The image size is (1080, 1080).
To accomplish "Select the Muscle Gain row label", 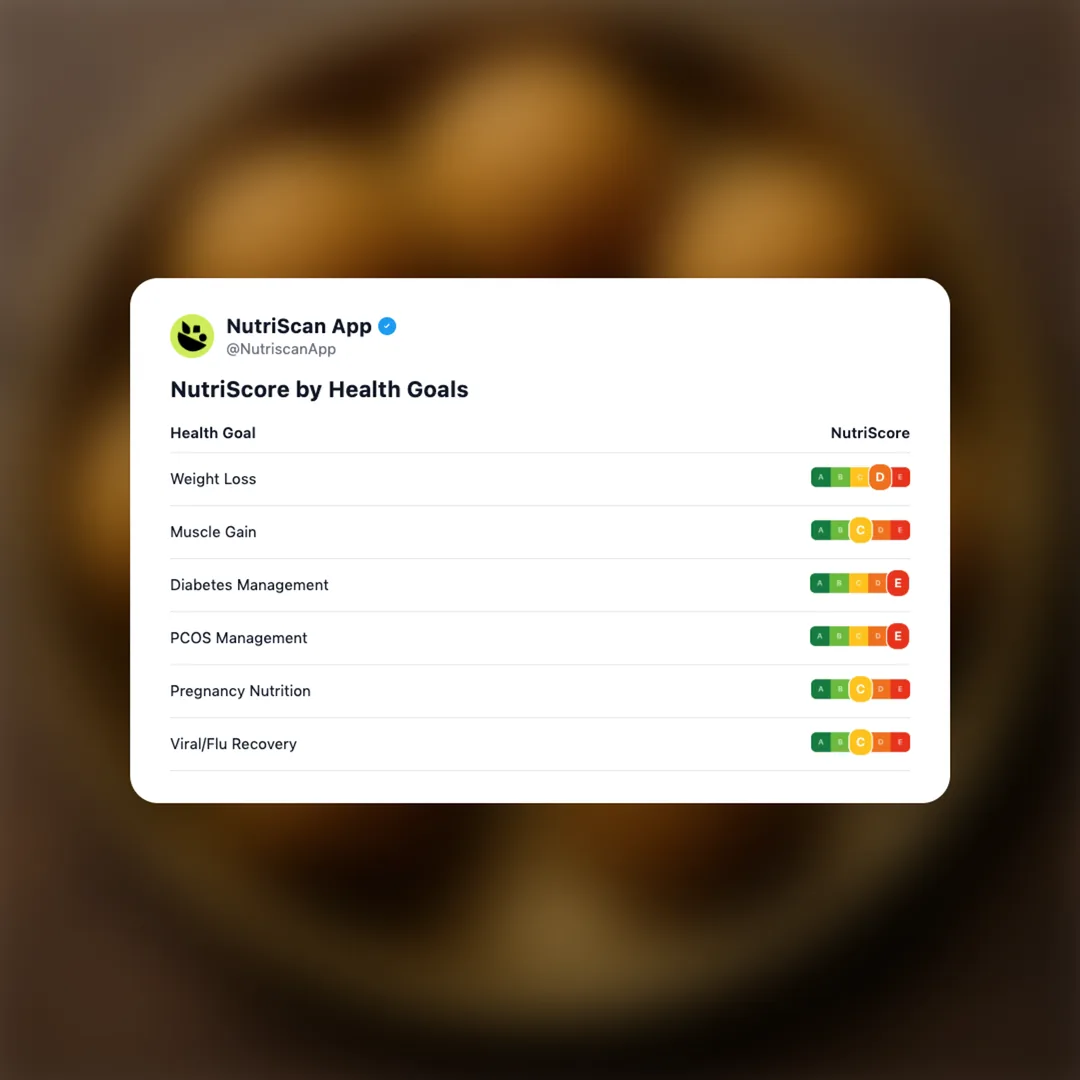I will 213,532.
